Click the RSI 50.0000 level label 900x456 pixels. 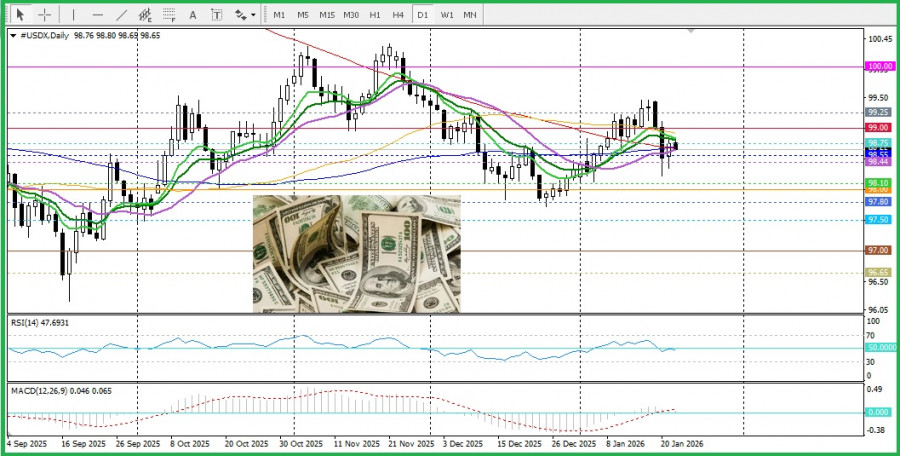(880, 348)
